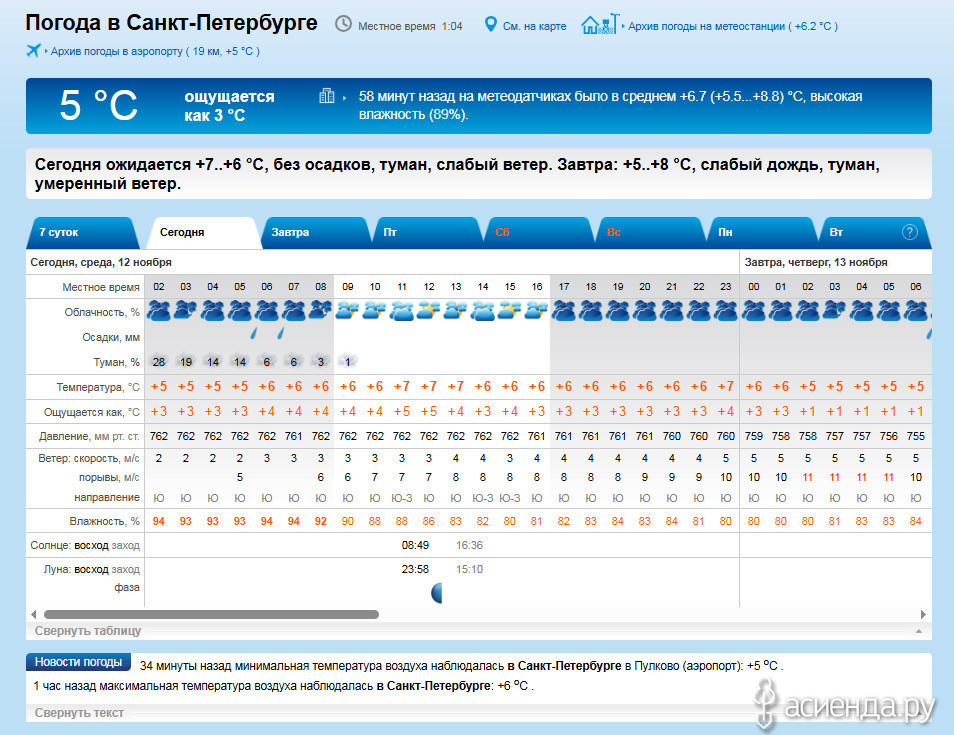
Task: Open the Завтра forecast tab
Action: pos(290,232)
